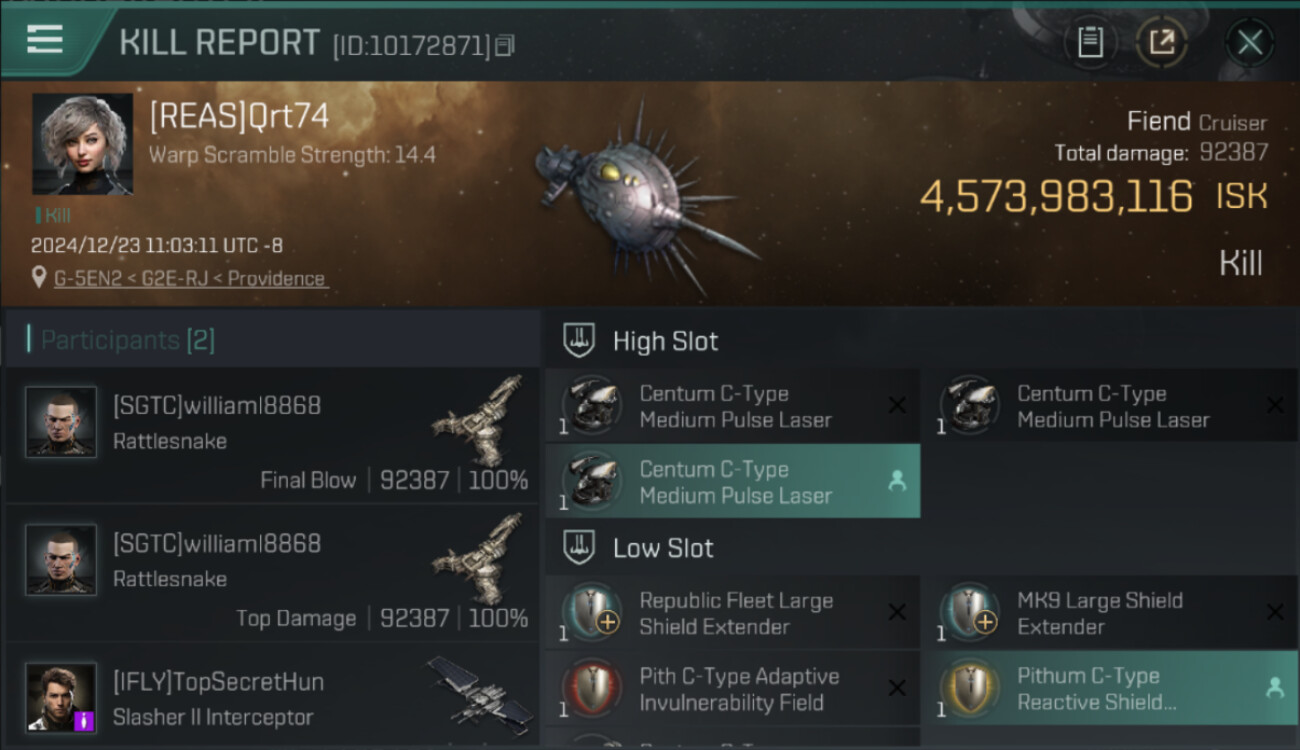Click the High Slot section icon
The height and width of the screenshot is (750, 1300).
(580, 341)
